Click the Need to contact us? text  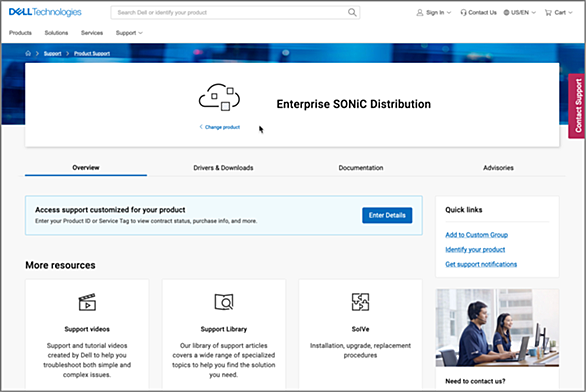click(475, 381)
